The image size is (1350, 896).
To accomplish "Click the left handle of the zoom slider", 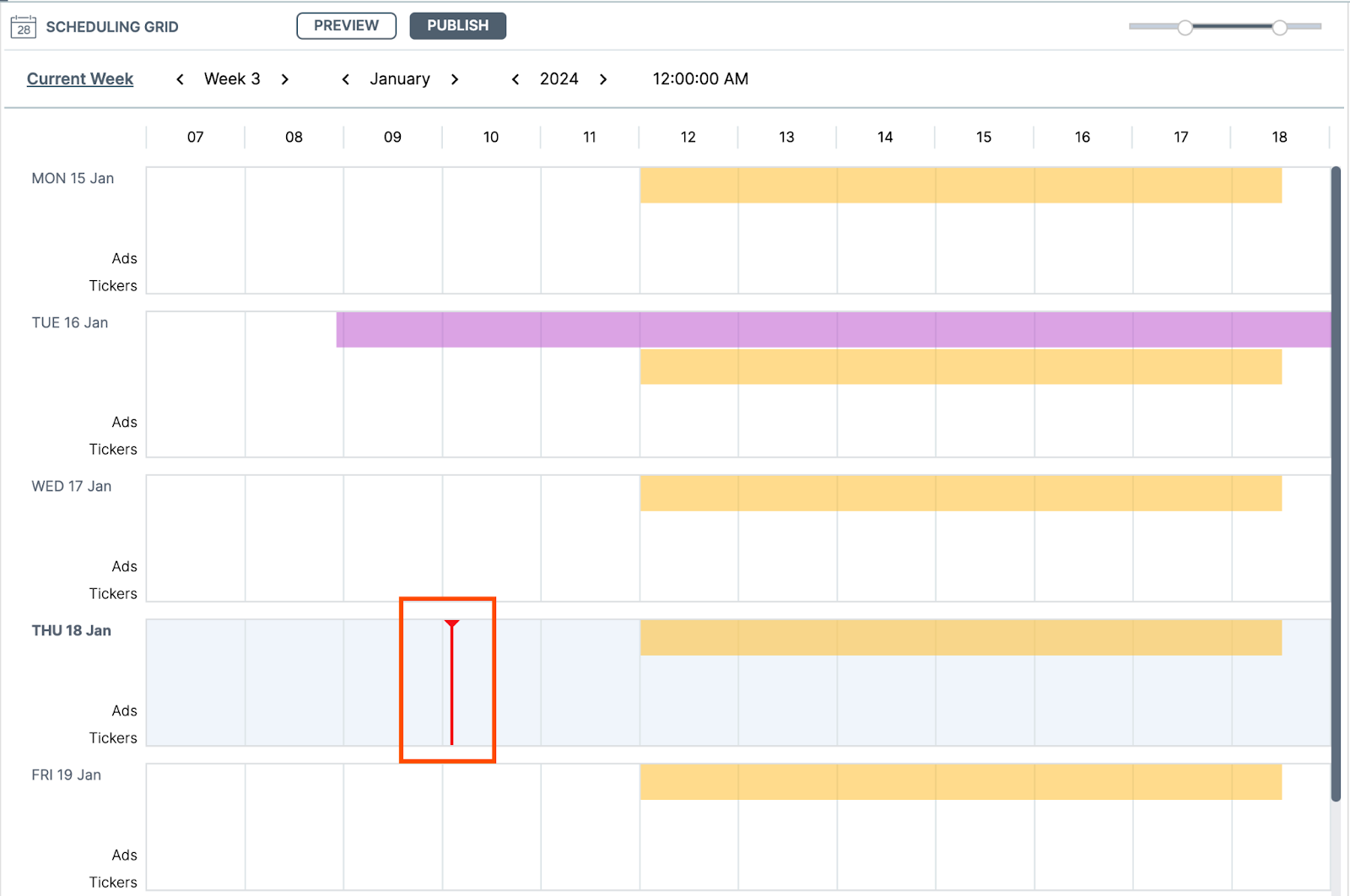I will point(1185,27).
